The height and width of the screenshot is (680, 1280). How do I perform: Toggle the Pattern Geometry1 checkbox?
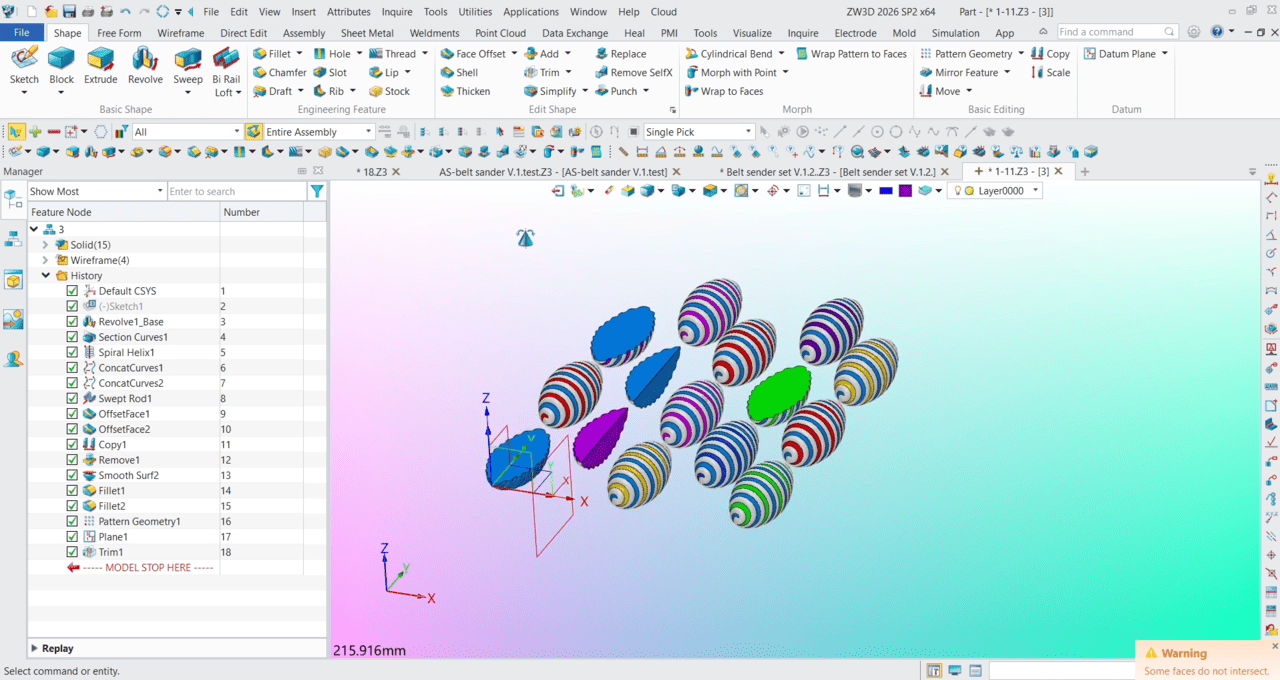click(x=72, y=522)
